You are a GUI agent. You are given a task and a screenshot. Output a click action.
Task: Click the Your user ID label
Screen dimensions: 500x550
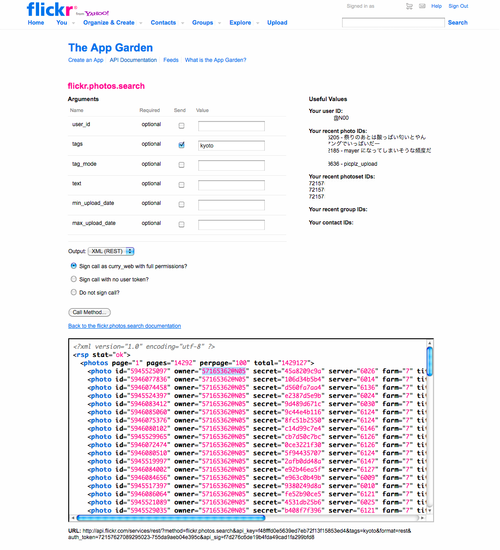click(x=326, y=111)
